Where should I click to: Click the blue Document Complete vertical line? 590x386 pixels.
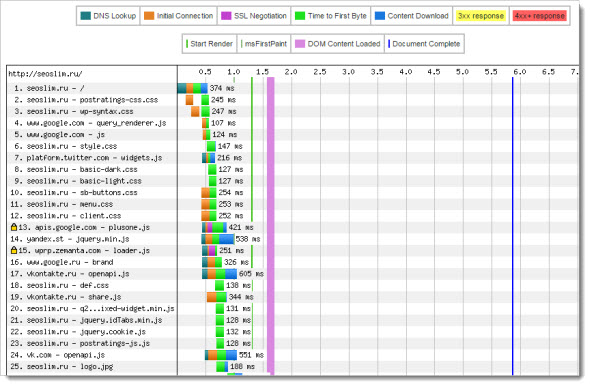tap(512, 226)
